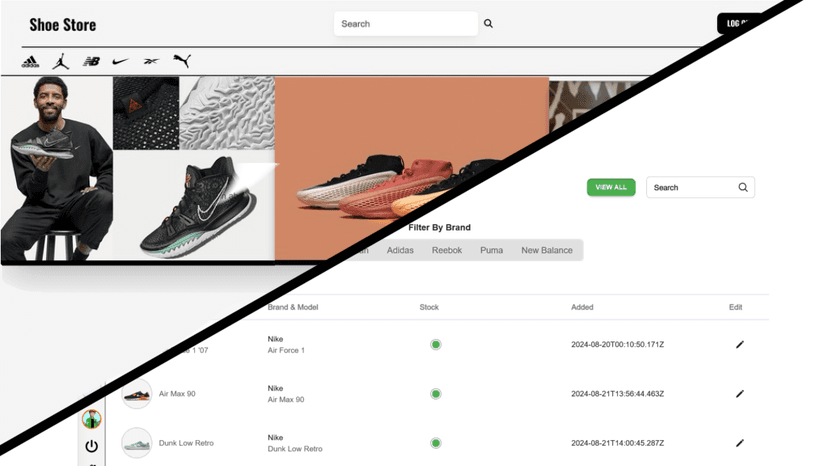Focus the Shoe Store search field
This screenshot has width=828, height=466.
pyautogui.click(x=406, y=24)
